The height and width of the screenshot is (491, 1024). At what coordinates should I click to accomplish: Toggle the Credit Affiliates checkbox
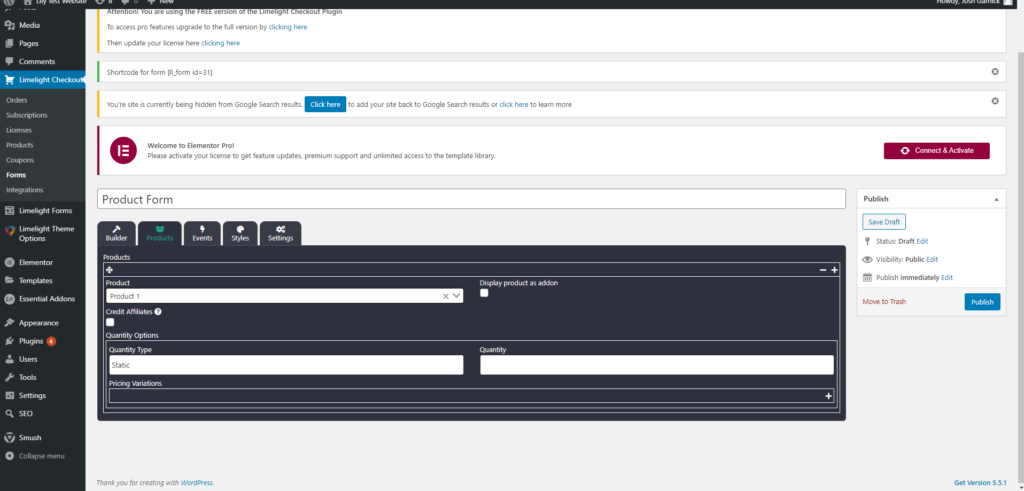110,322
